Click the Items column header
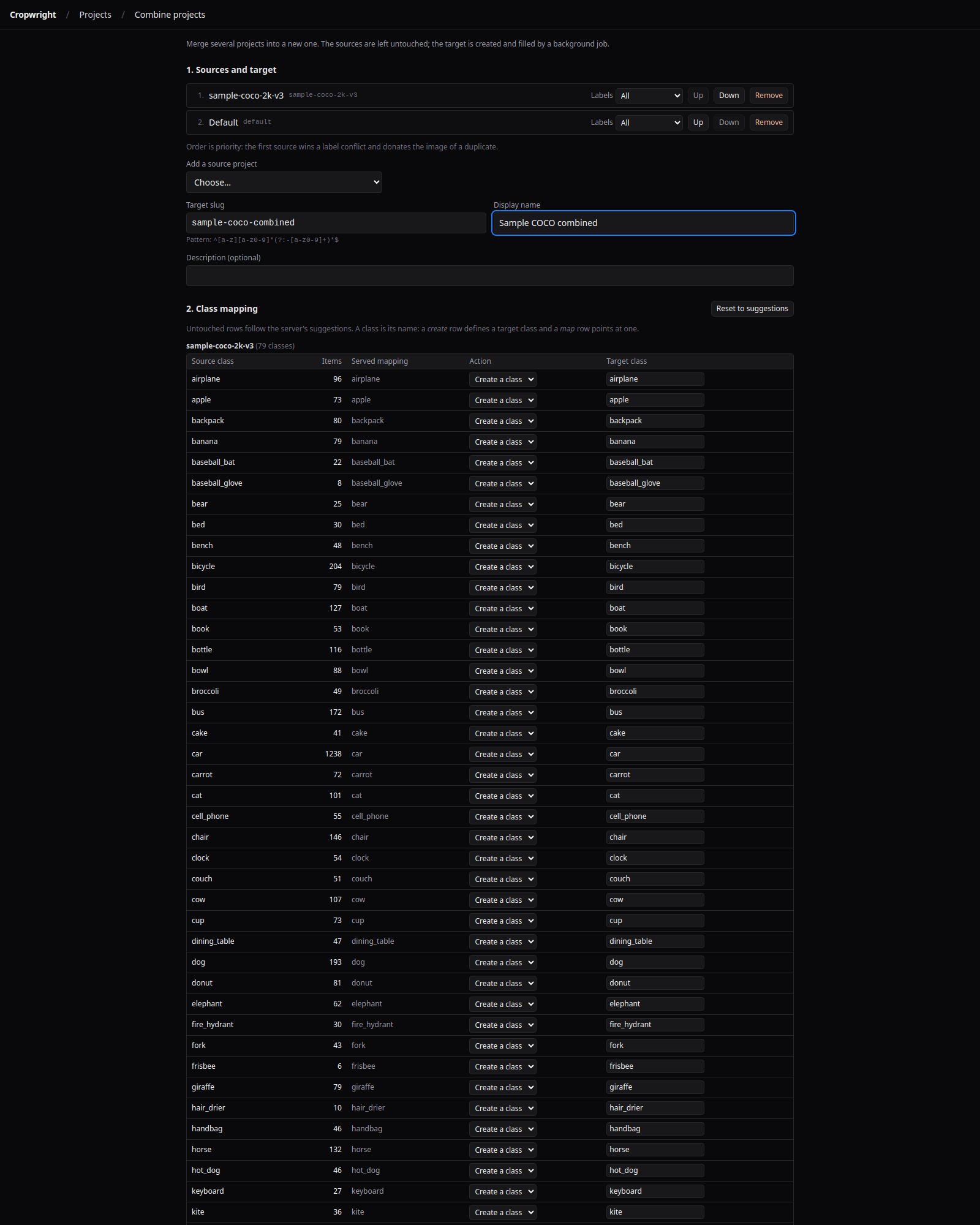 coord(331,361)
